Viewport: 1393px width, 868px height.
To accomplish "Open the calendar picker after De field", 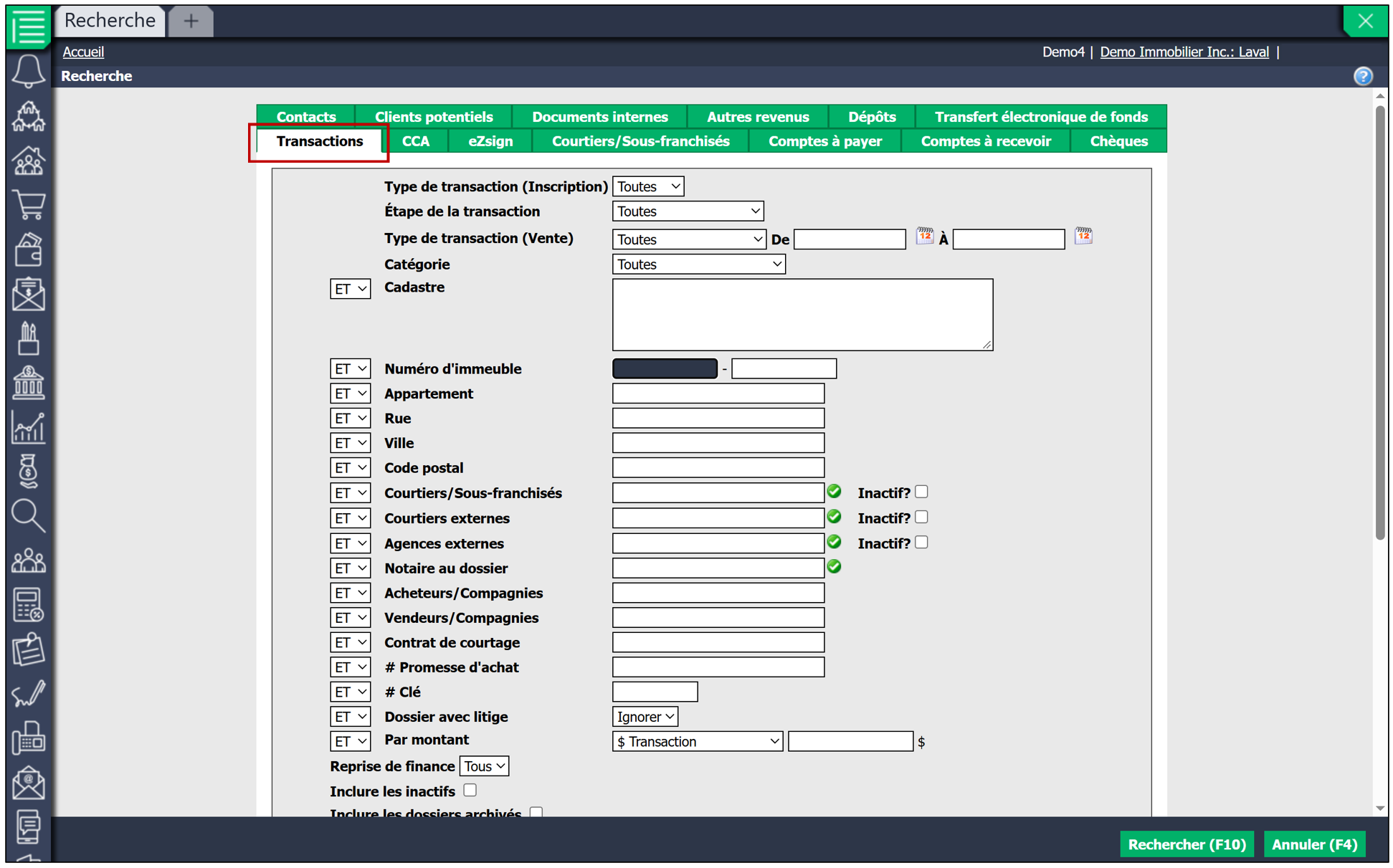I will [924, 236].
